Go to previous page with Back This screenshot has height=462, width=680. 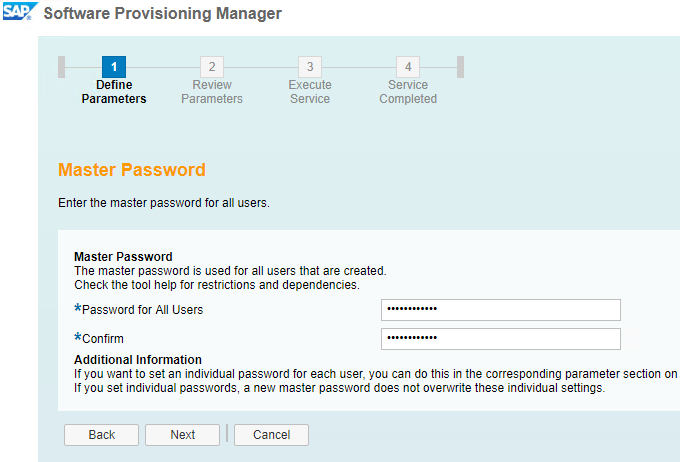pos(101,435)
